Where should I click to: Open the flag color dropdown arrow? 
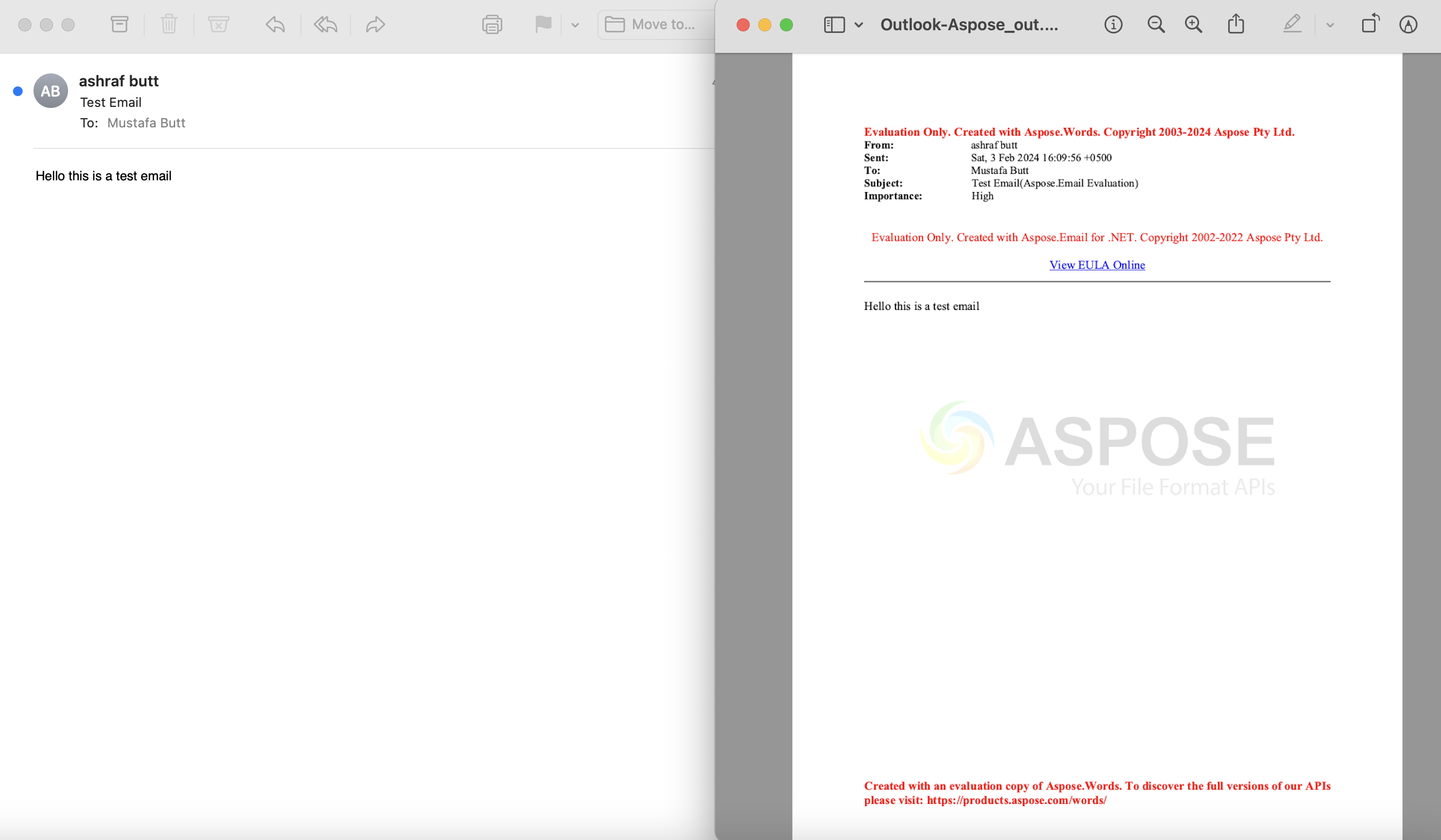[x=575, y=25]
